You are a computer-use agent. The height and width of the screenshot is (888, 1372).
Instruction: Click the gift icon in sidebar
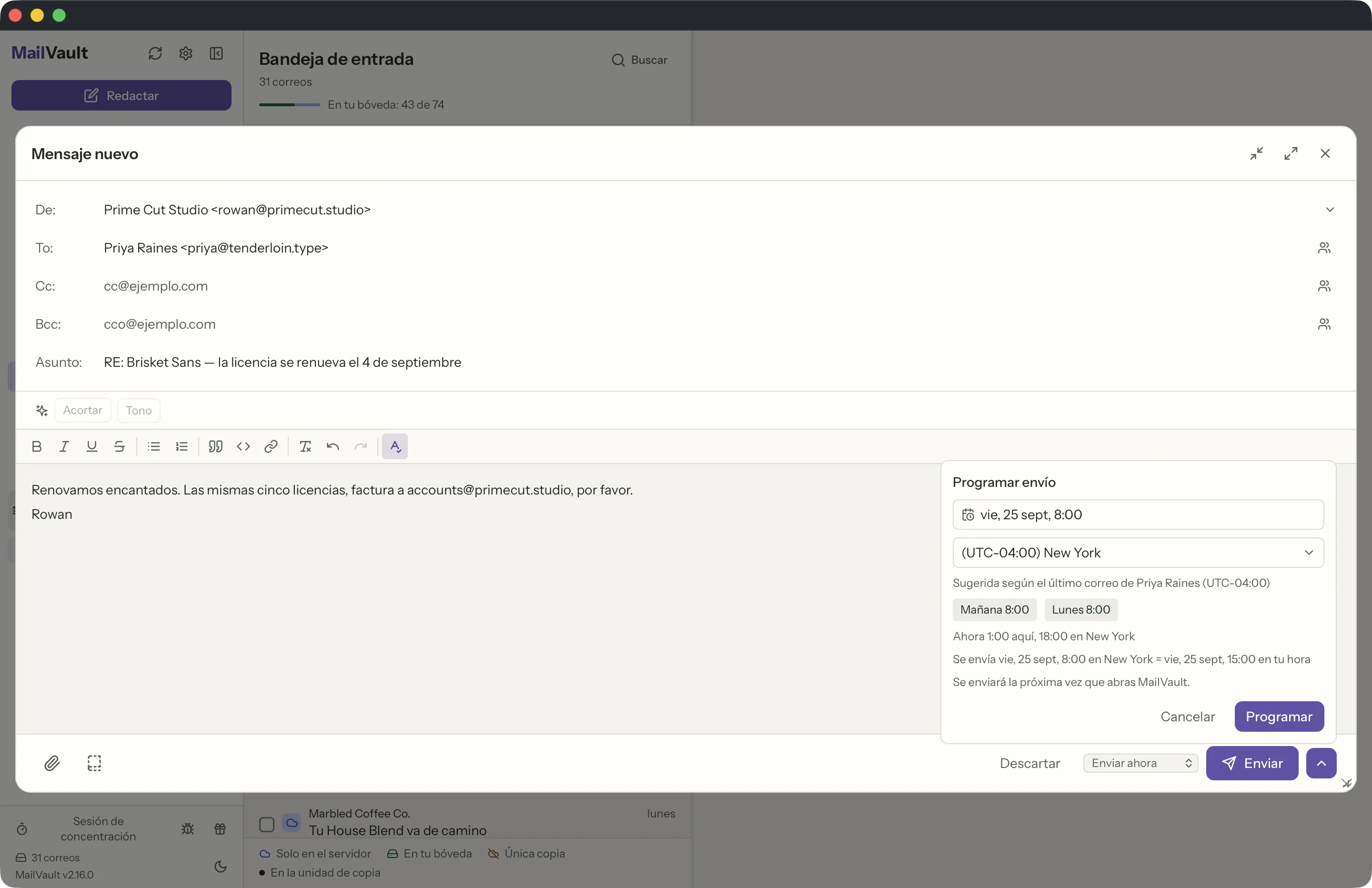click(x=220, y=828)
